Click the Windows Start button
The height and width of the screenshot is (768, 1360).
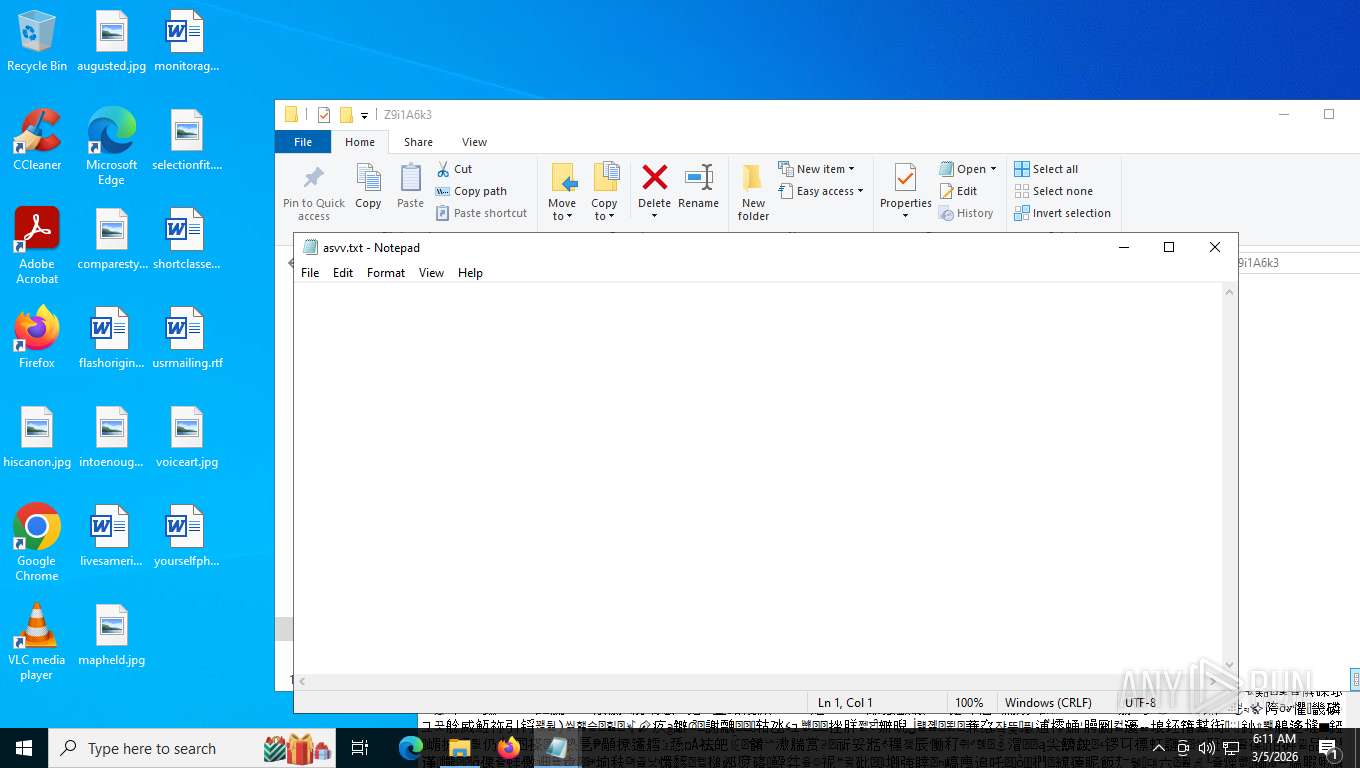(24, 748)
